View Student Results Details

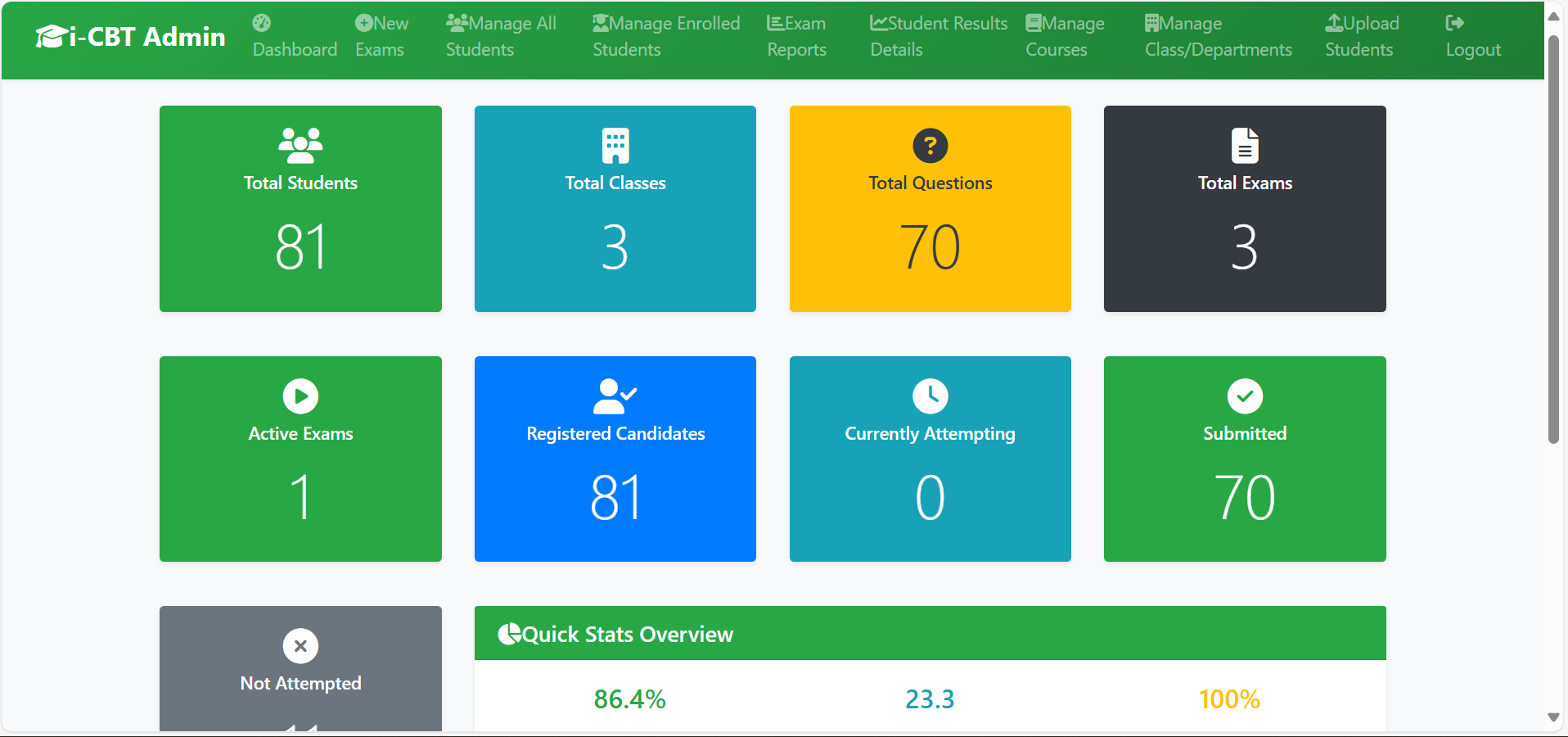938,37
